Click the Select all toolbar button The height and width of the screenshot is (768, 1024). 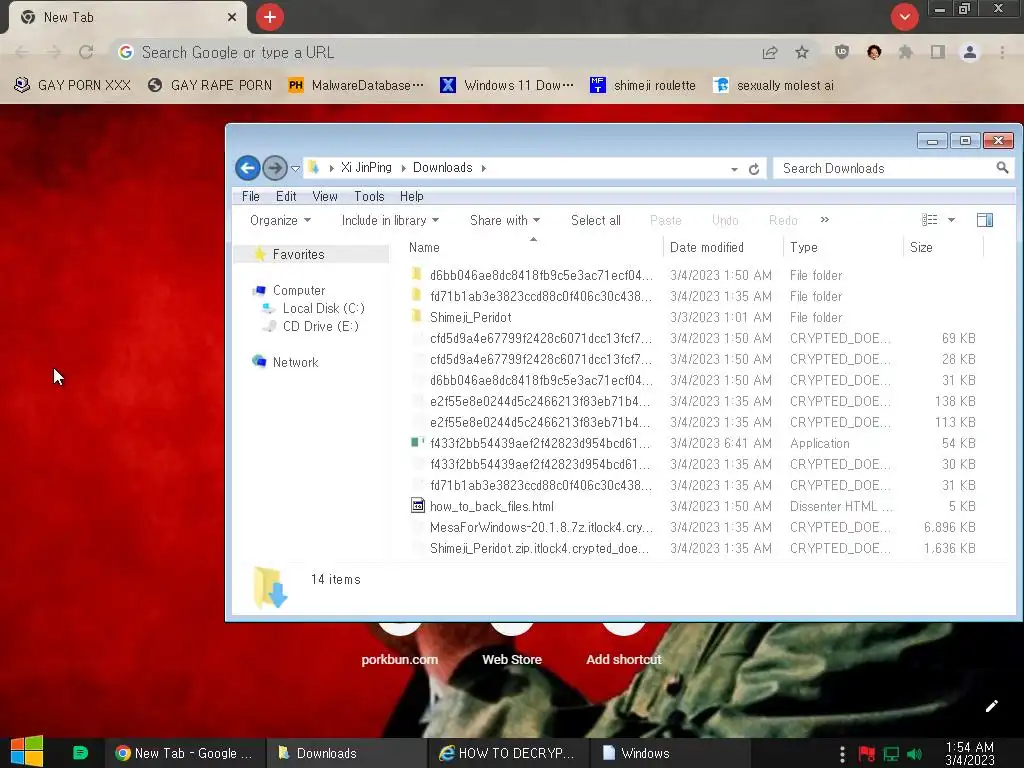tap(596, 220)
